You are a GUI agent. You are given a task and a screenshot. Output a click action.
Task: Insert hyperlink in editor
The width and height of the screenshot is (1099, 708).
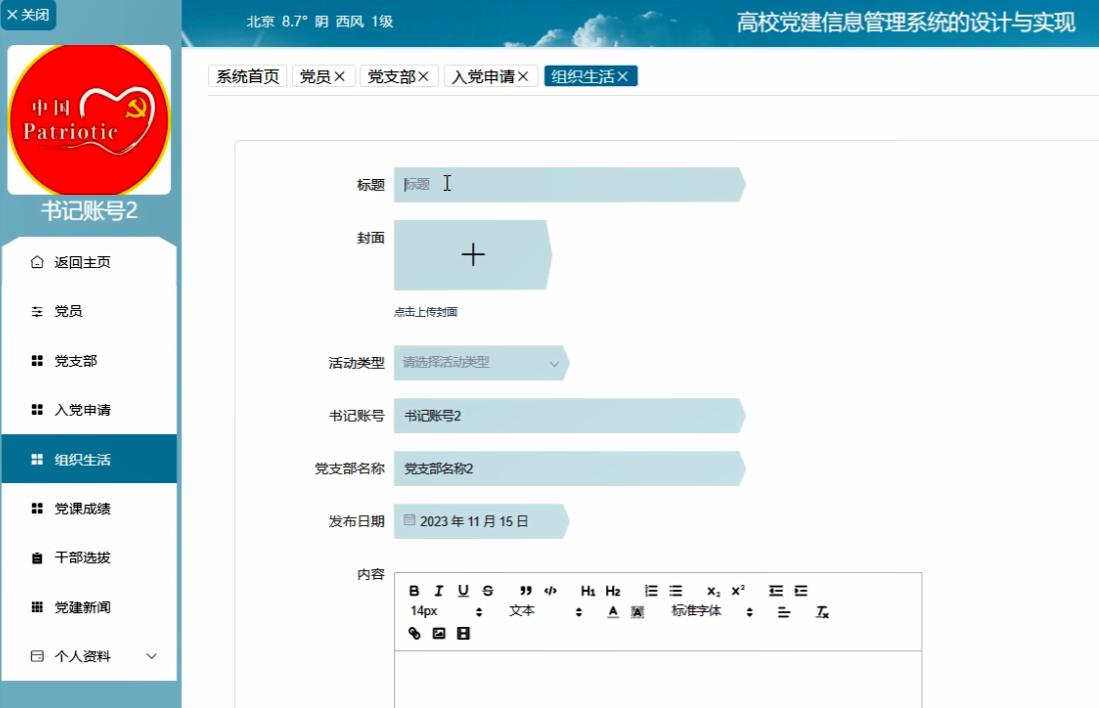pos(414,634)
